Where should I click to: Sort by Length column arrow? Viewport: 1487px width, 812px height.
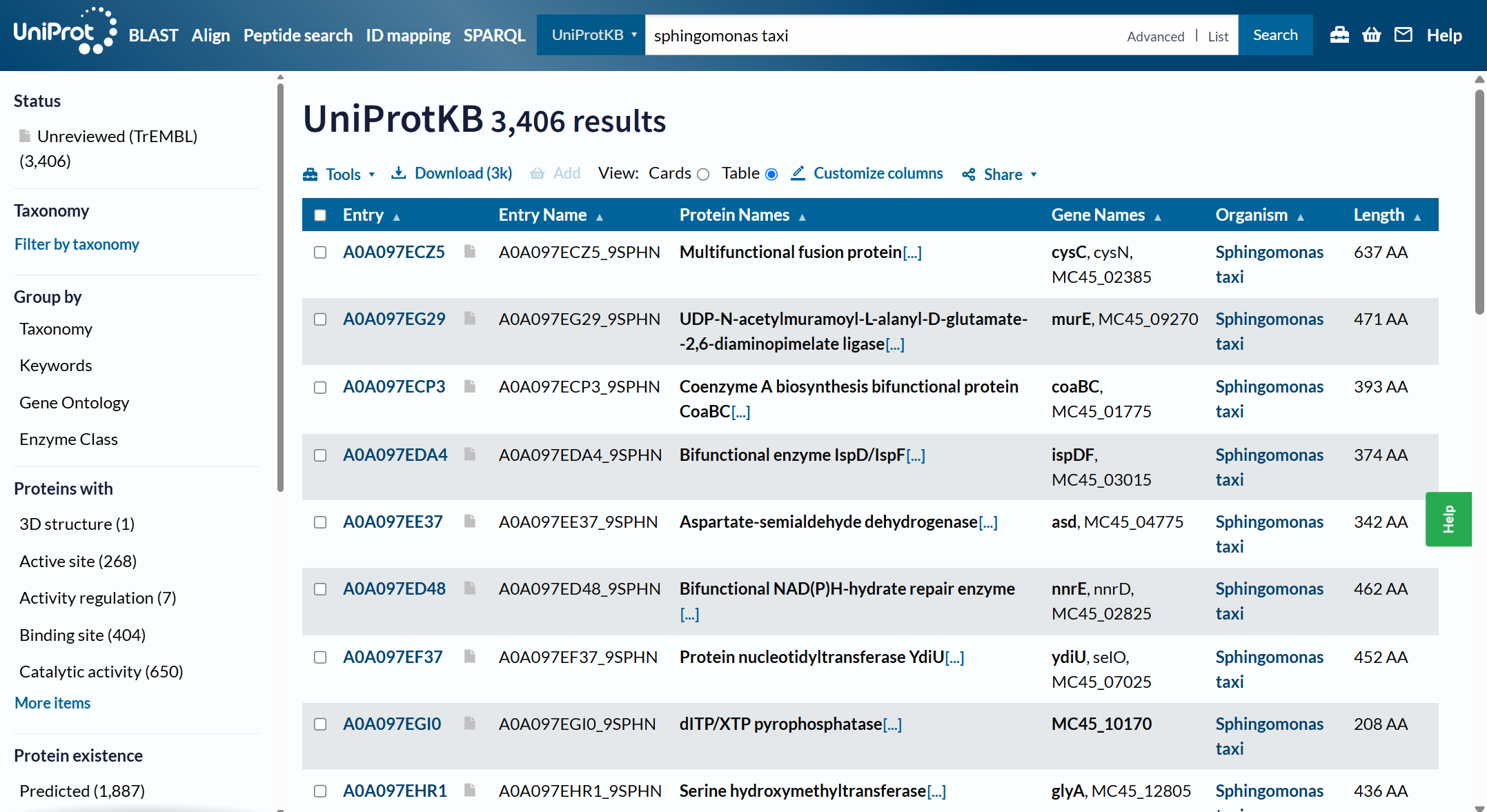tap(1417, 217)
